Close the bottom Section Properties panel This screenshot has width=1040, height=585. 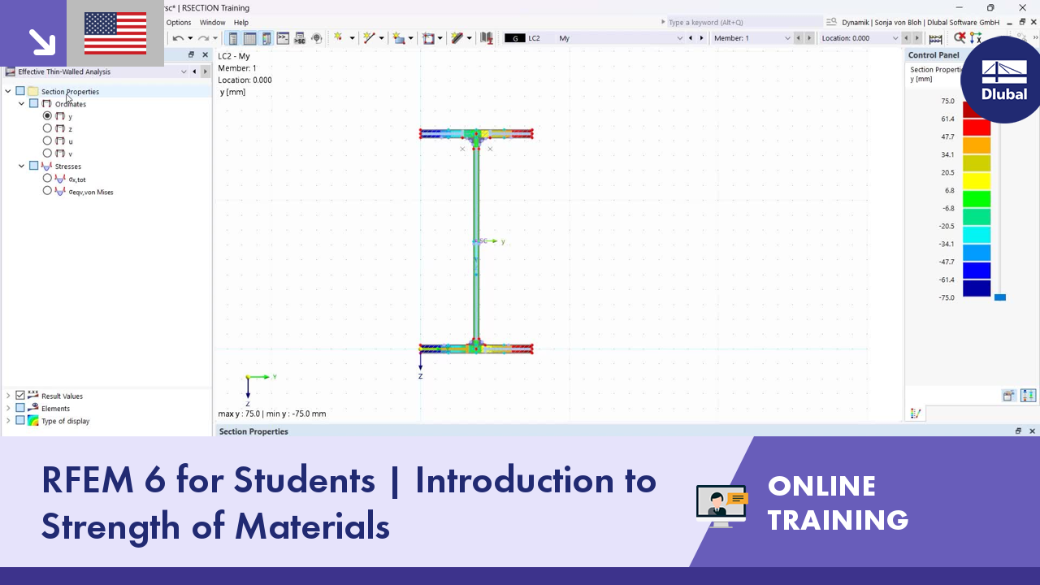(x=1032, y=431)
